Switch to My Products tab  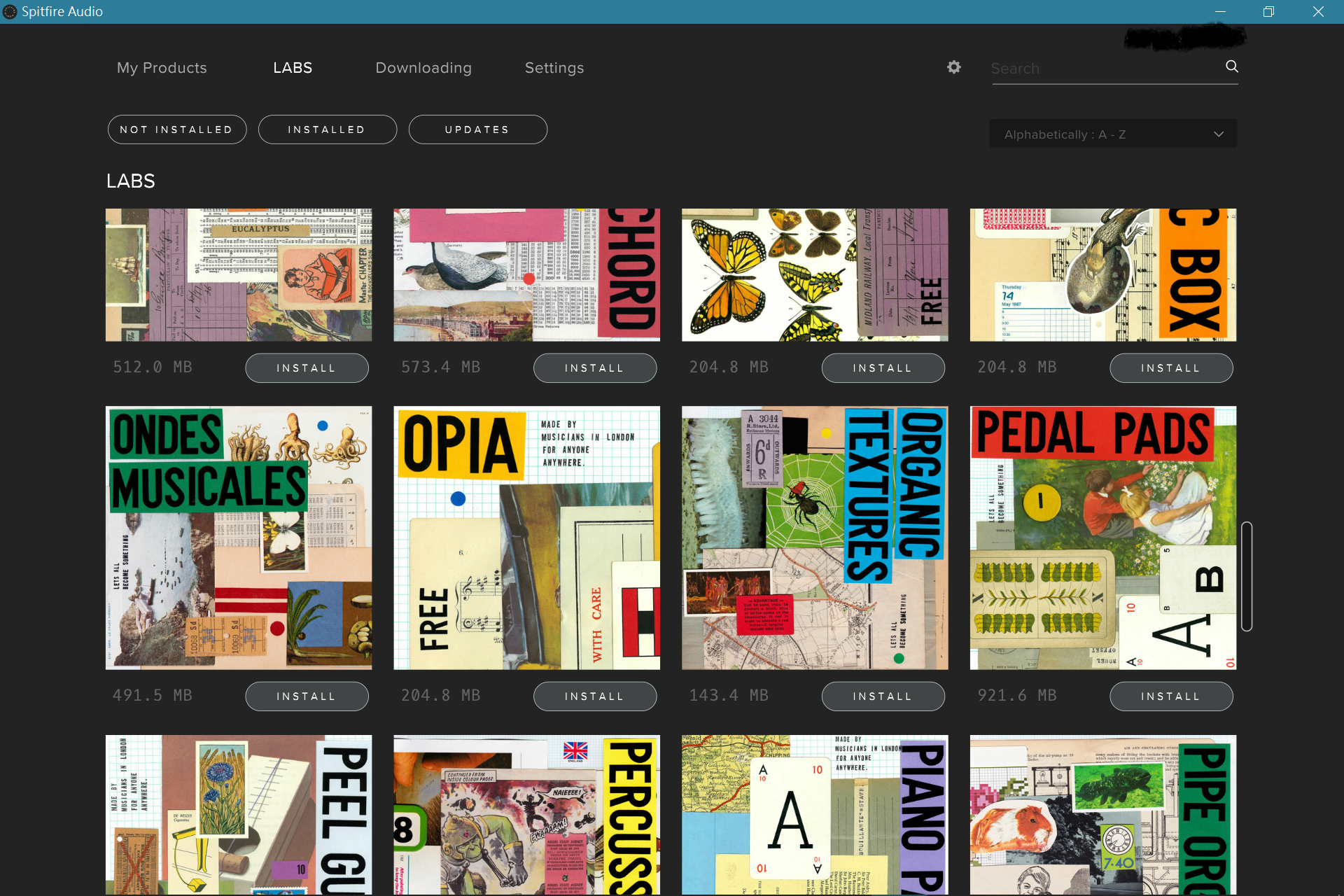162,68
